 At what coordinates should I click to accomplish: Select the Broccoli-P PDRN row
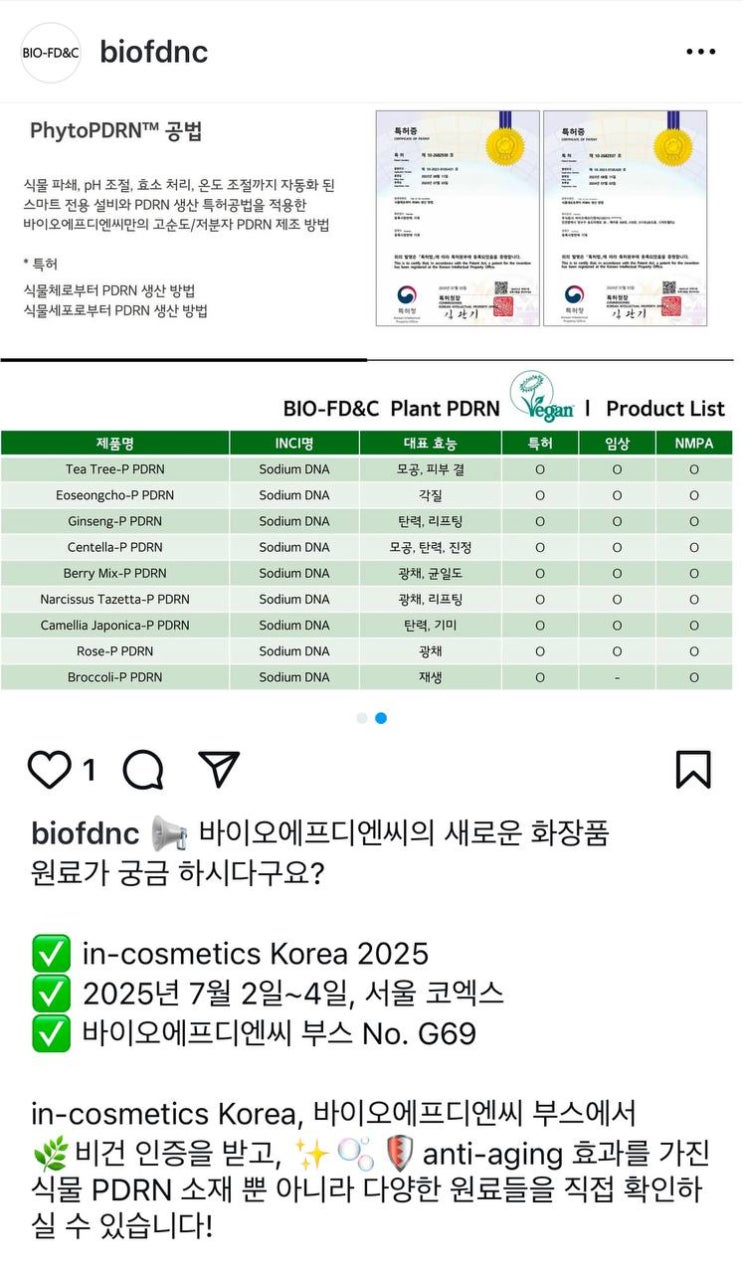coord(114,677)
